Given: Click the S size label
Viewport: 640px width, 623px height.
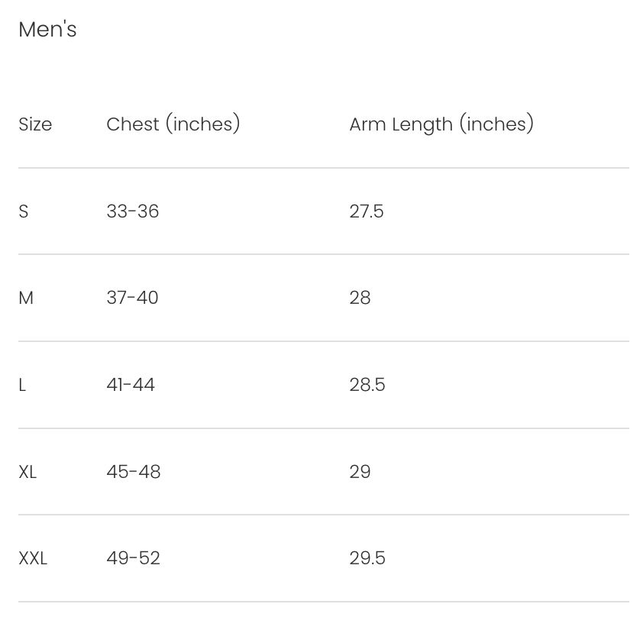Looking at the screenshot, I should point(24,212).
